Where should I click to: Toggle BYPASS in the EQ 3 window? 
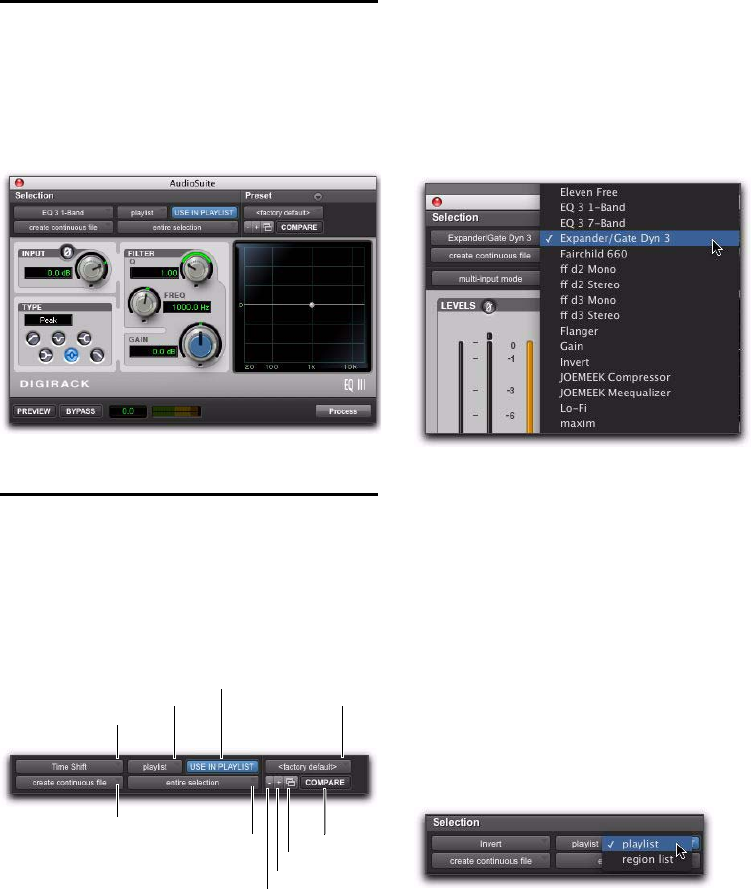click(x=81, y=411)
